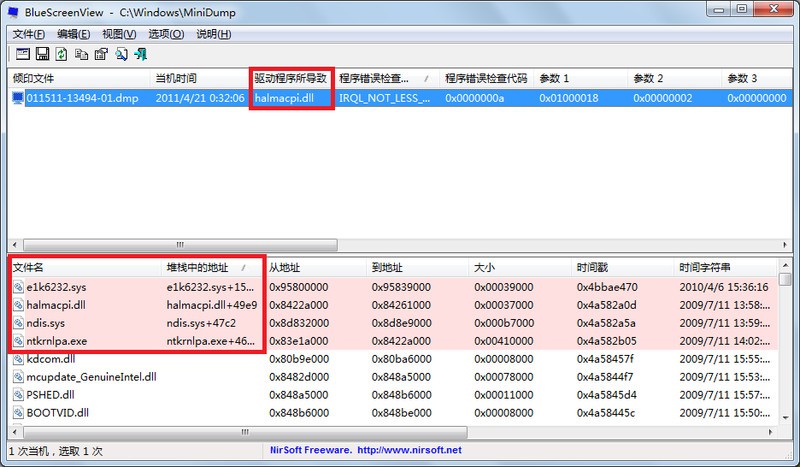Click the Copy Selected Items icon
Screen dimensions: 800x467
[x=81, y=54]
